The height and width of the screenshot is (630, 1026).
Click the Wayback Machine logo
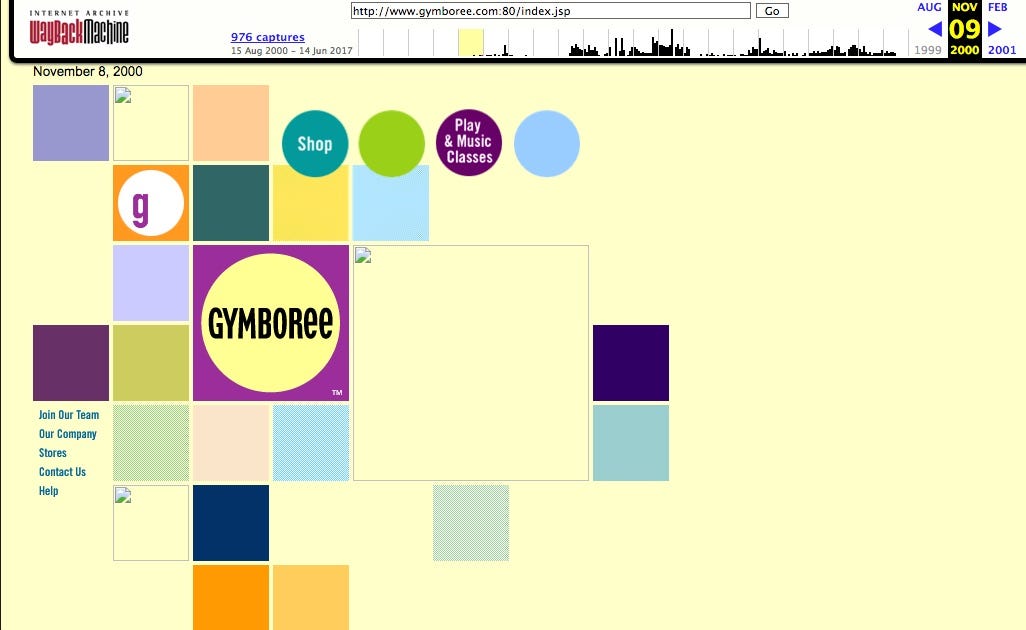pyautogui.click(x=79, y=27)
